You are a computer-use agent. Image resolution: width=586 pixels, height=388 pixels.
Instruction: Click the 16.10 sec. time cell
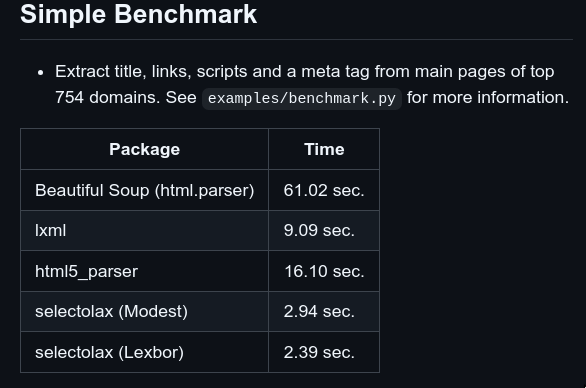324,271
